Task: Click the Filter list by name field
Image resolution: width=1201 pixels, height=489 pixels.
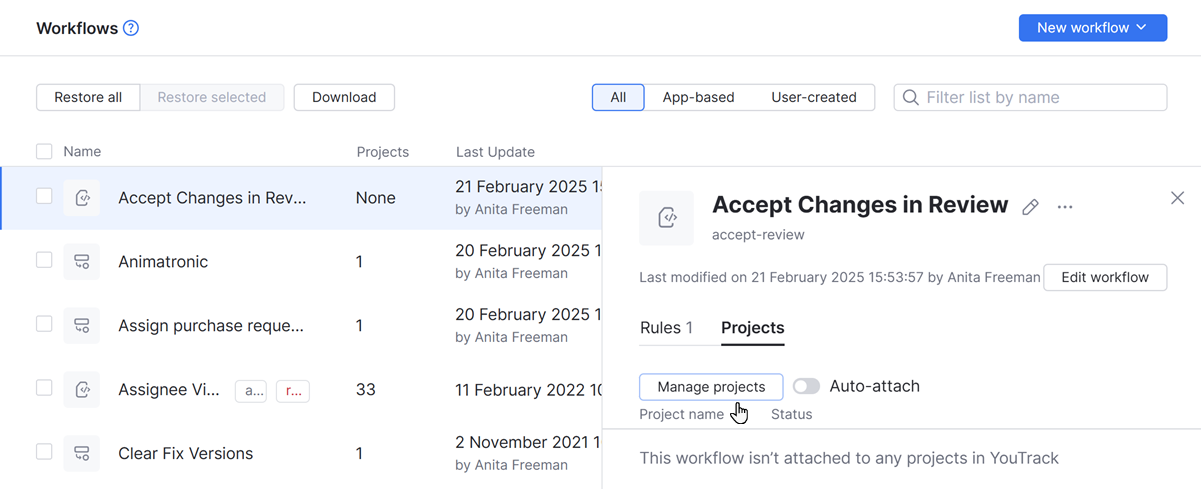Action: pyautogui.click(x=1040, y=97)
